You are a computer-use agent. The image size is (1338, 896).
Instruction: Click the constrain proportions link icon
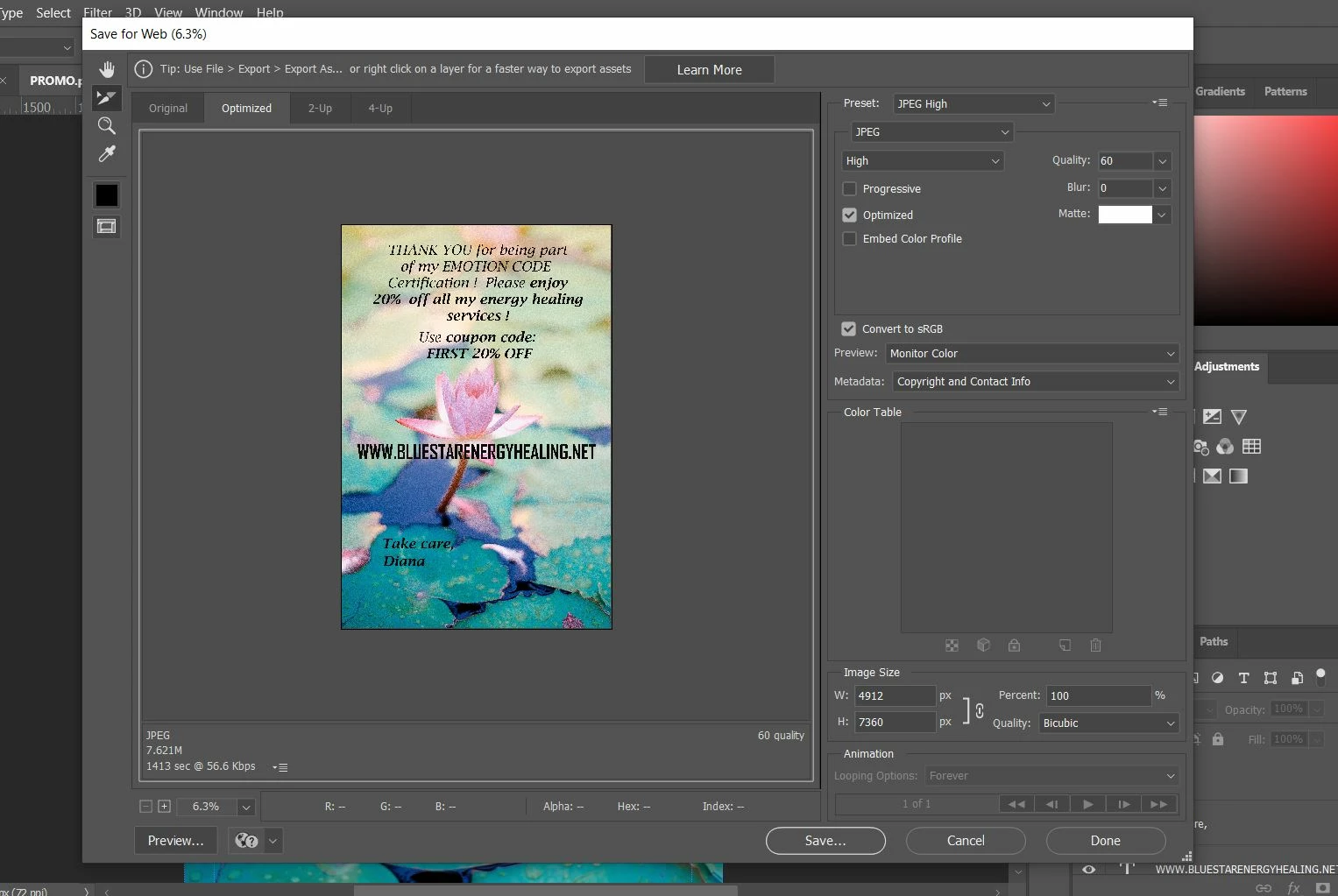pyautogui.click(x=979, y=710)
